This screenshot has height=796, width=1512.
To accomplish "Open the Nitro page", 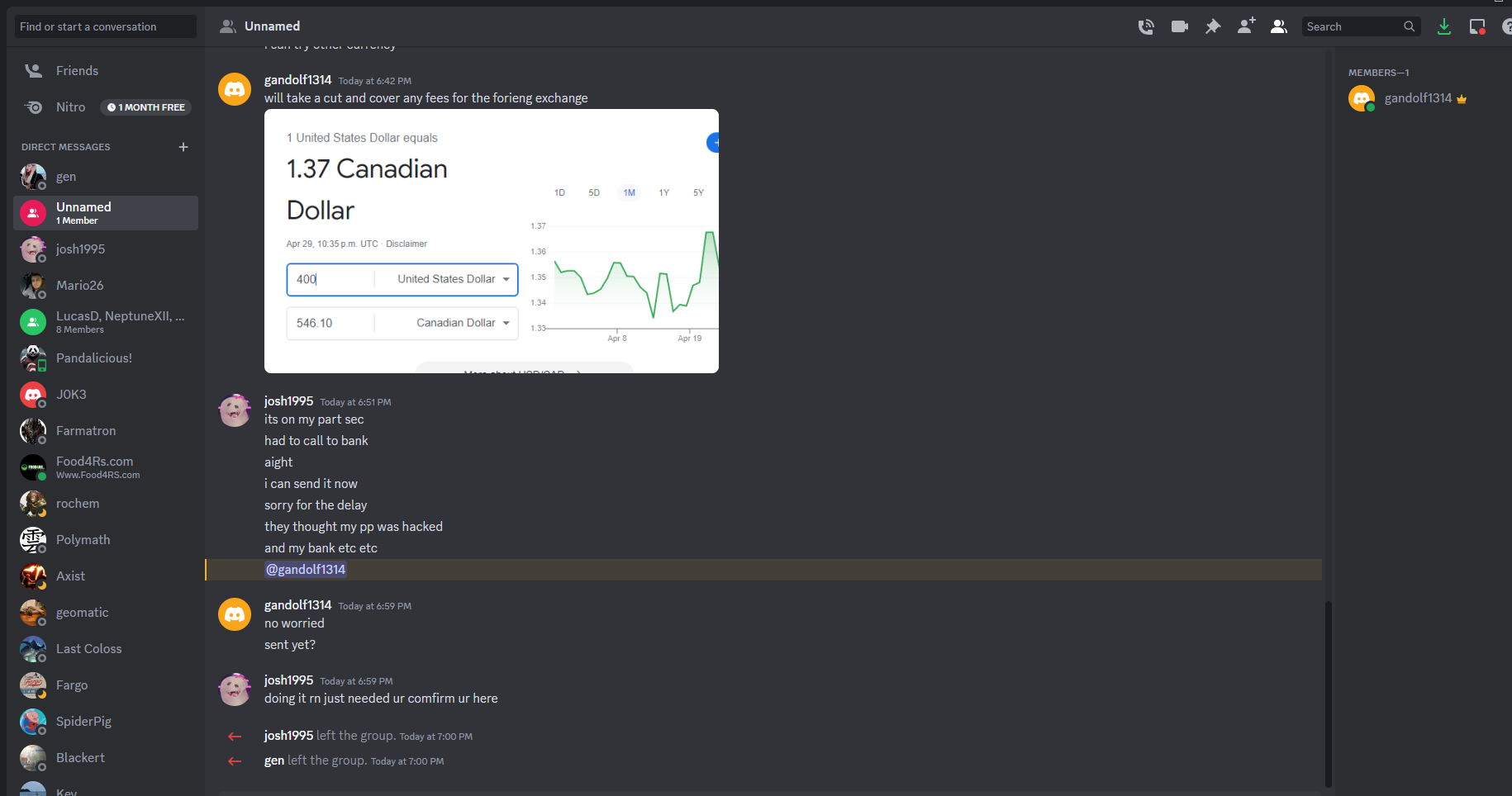I will point(106,107).
